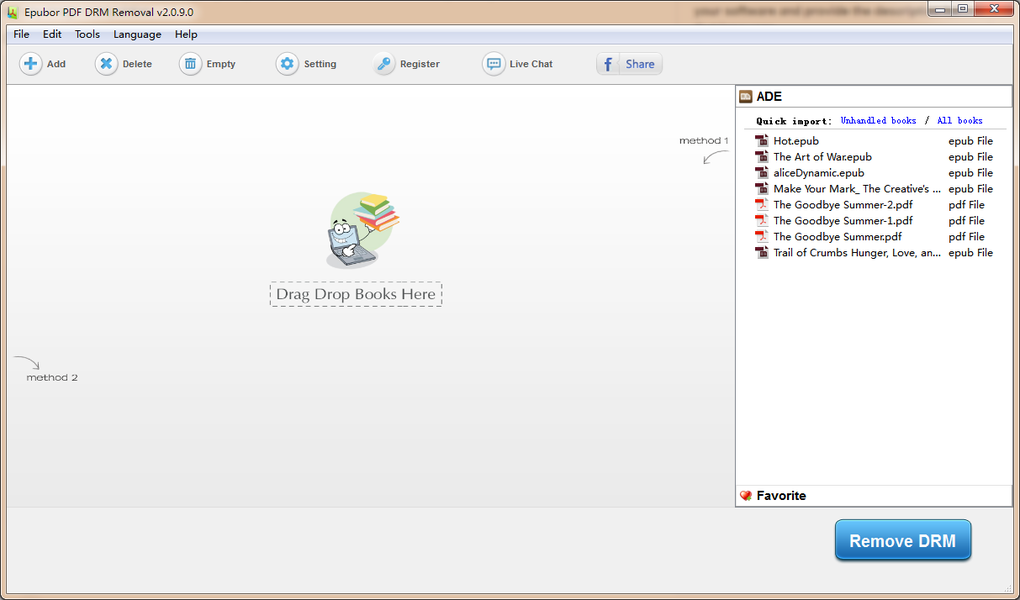1020x600 pixels.
Task: Click The Art of War.epub file icon
Action: (x=761, y=157)
